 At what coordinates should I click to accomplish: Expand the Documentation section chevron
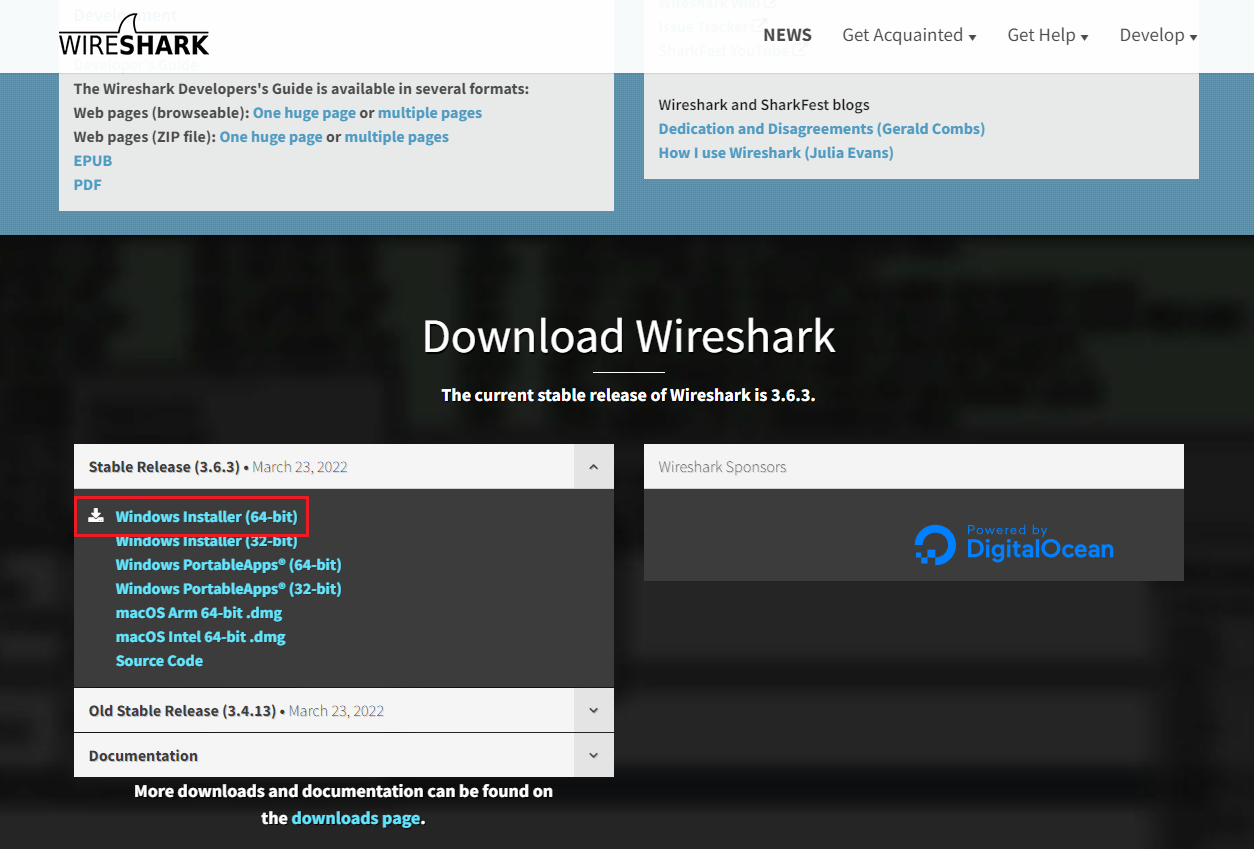(x=594, y=756)
